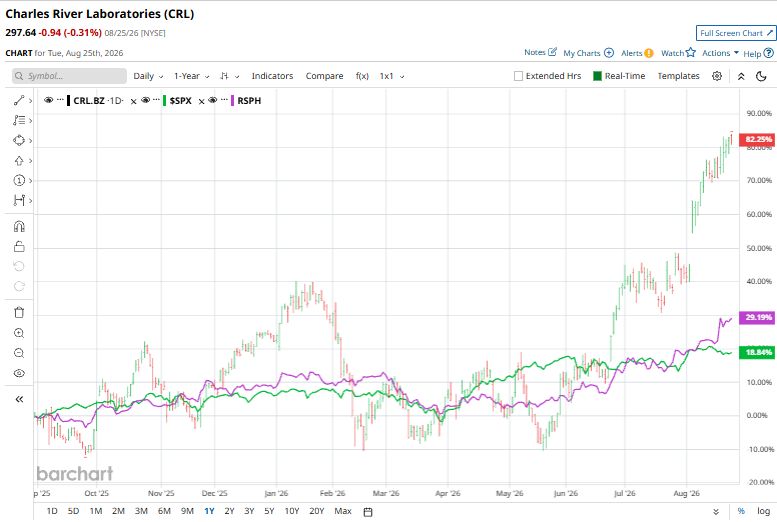The image size is (777, 522).
Task: Toggle the lock drawings padlock
Action: click(19, 246)
